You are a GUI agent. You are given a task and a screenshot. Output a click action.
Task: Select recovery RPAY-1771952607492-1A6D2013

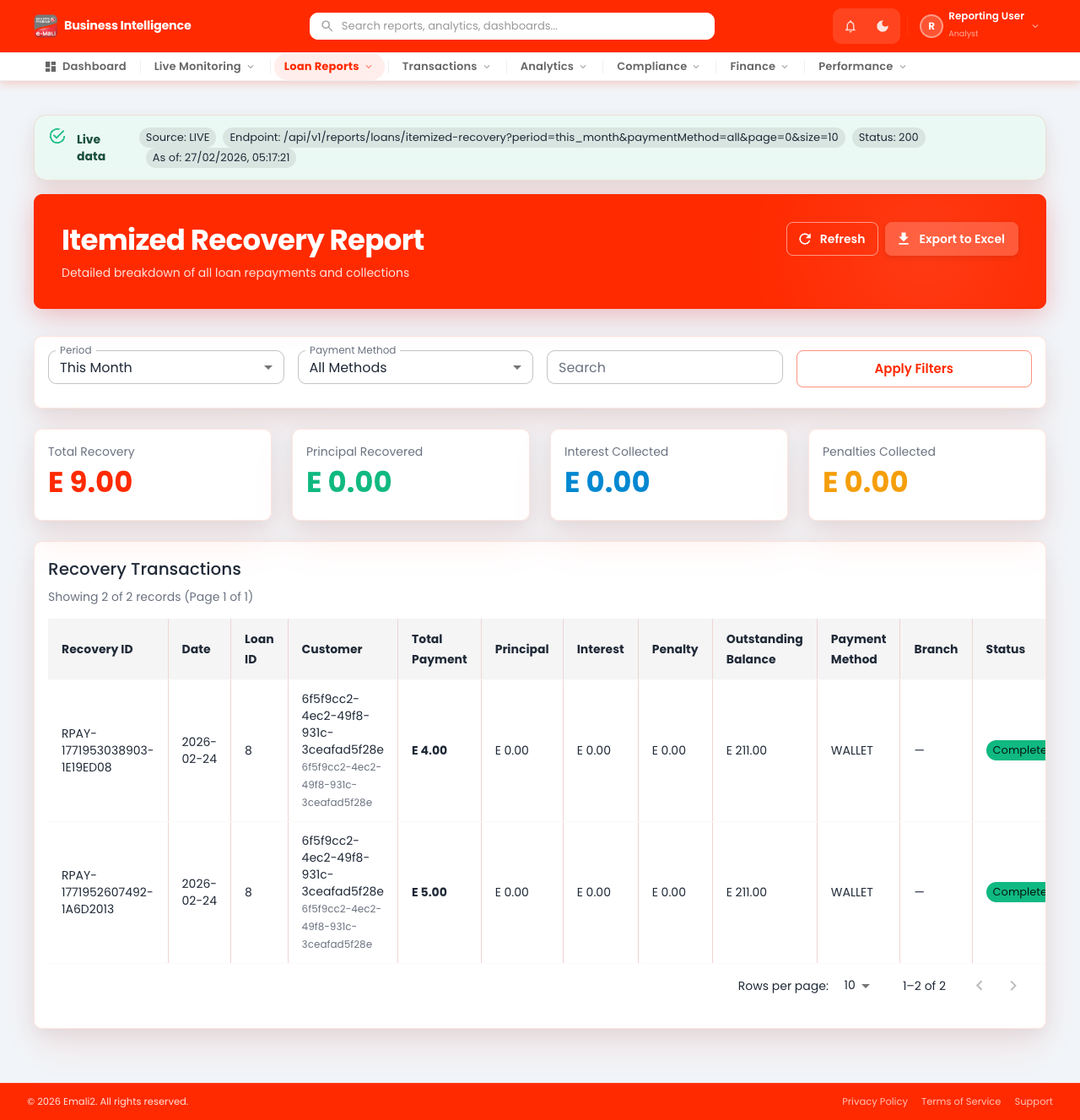[x=107, y=892]
